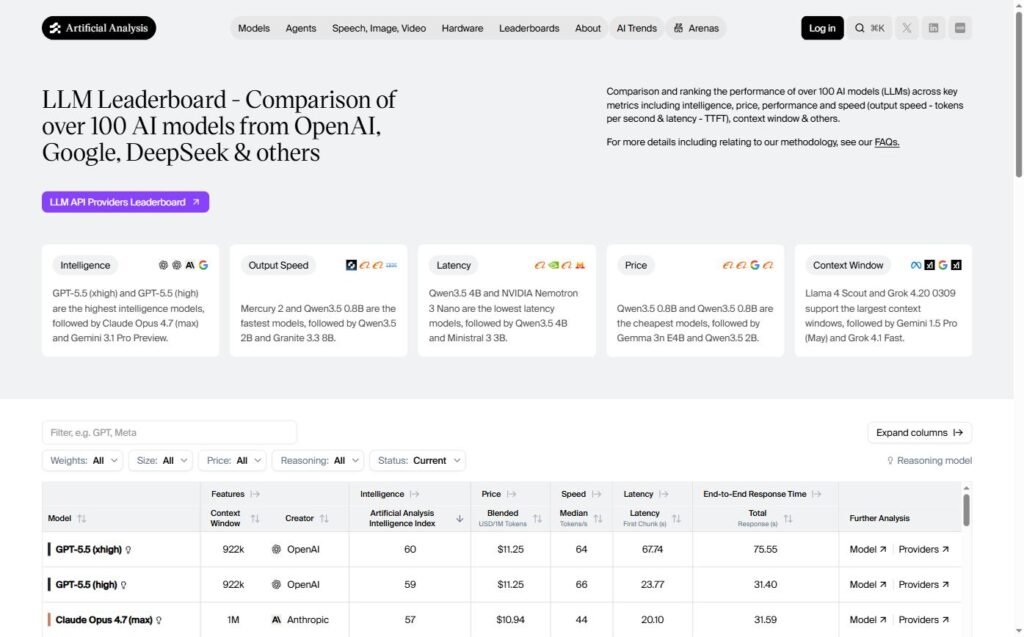The image size is (1024, 637).
Task: Focus the model filter text field
Action: coord(169,433)
